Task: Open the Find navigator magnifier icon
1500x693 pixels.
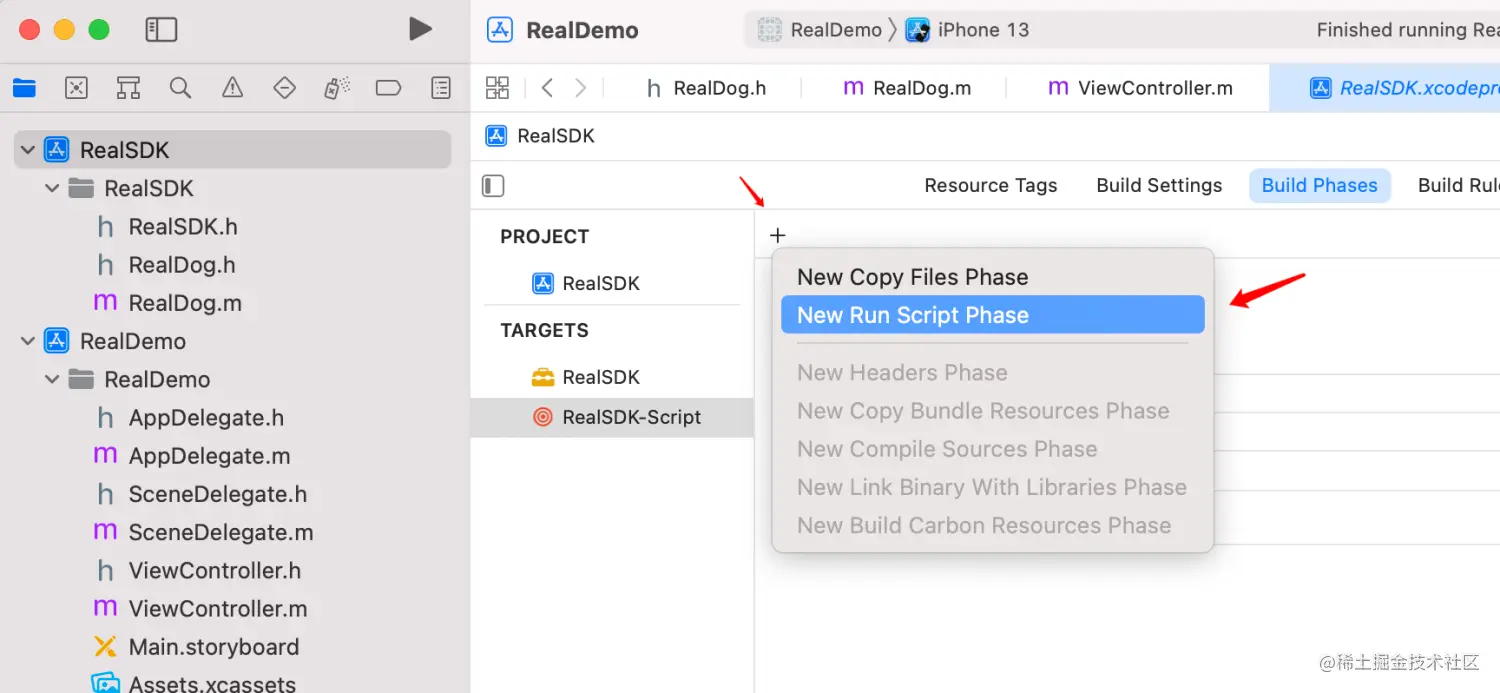Action: click(x=180, y=88)
